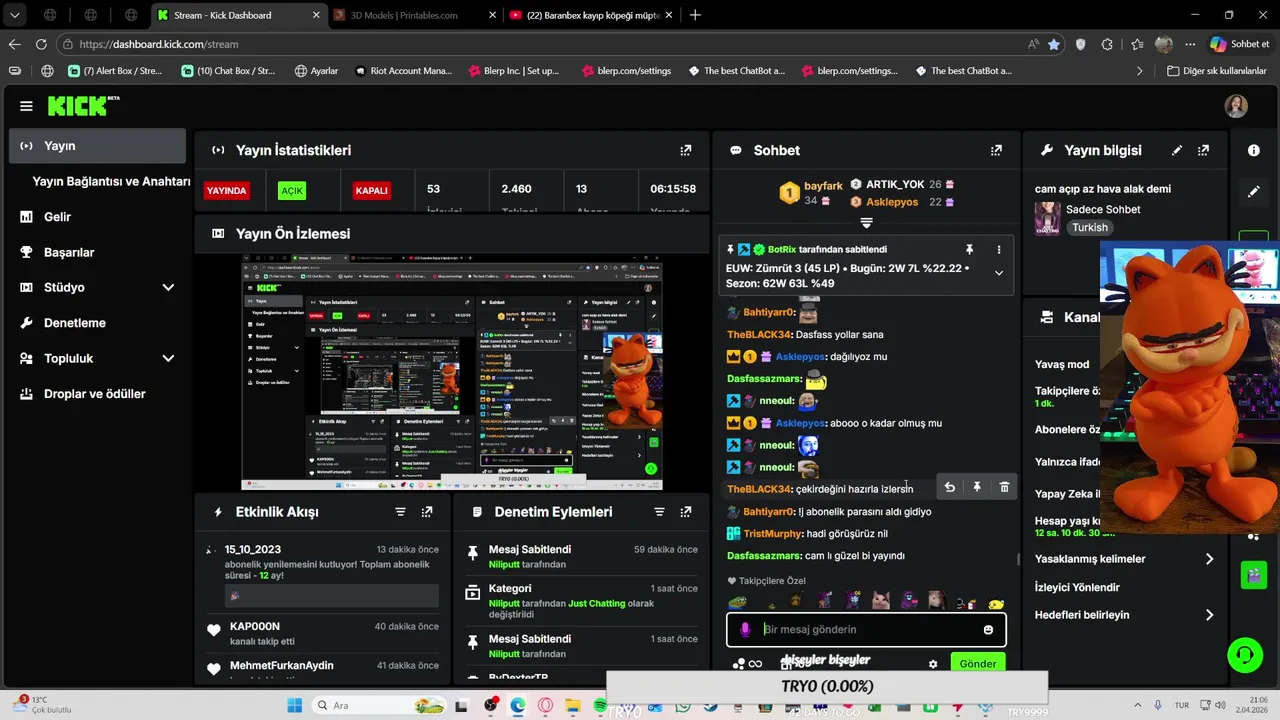Viewport: 1280px width, 720px height.
Task: Click the chat scrollbar
Action: click(x=1018, y=560)
